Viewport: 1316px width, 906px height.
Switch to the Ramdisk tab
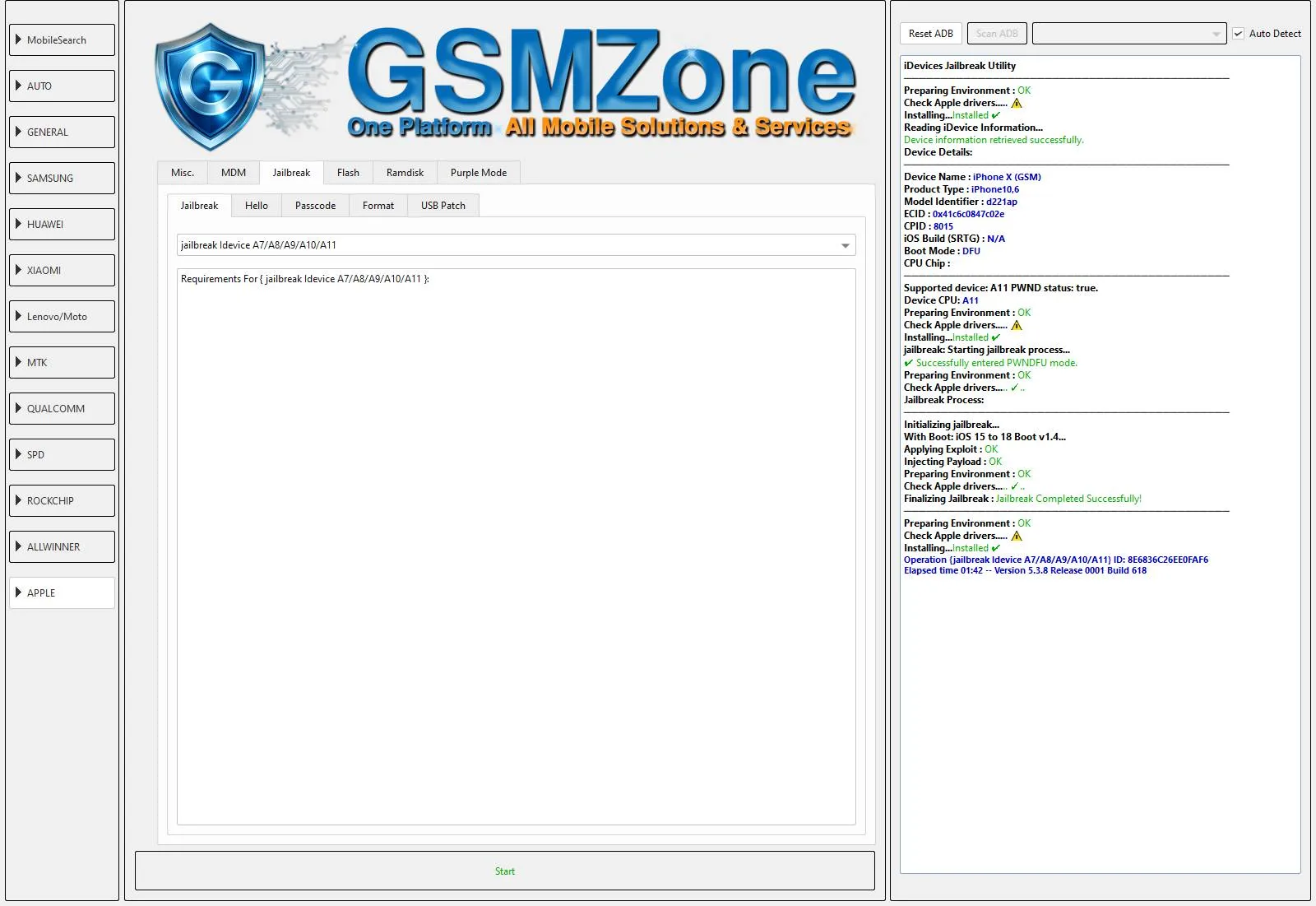pos(405,173)
